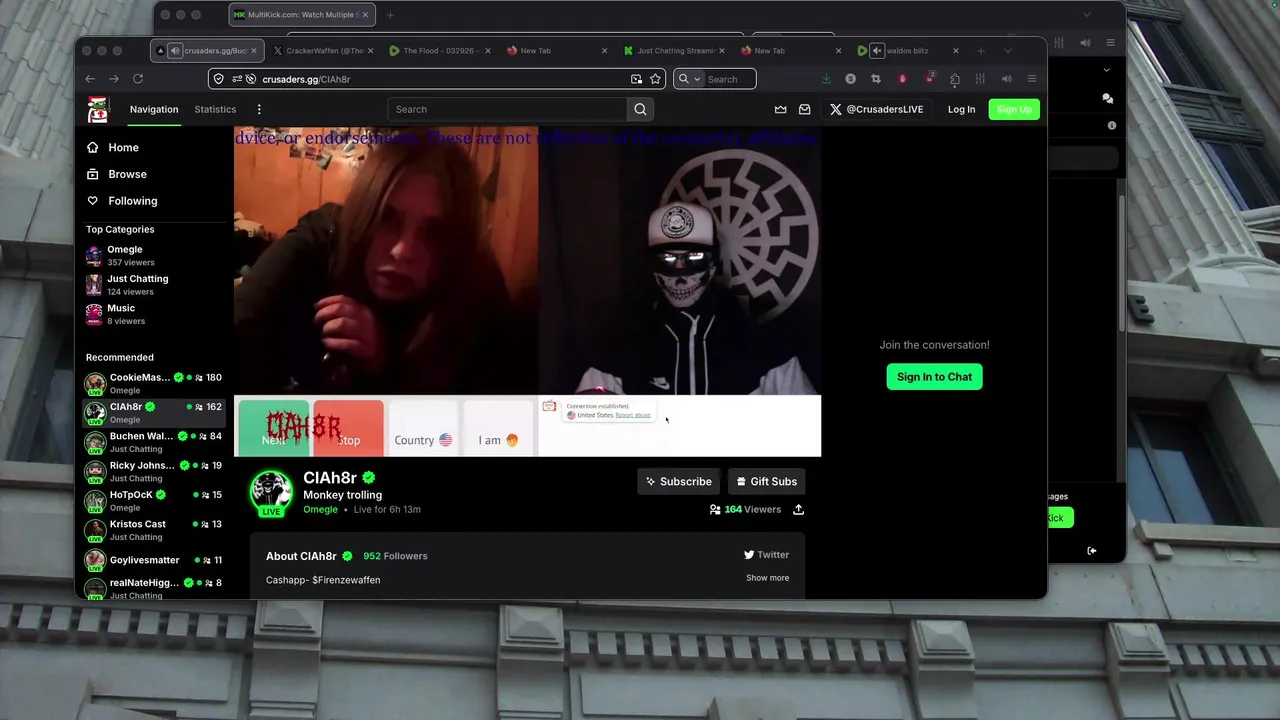The image size is (1280, 720).
Task: Click the Country selector on the stream
Action: click(x=423, y=427)
